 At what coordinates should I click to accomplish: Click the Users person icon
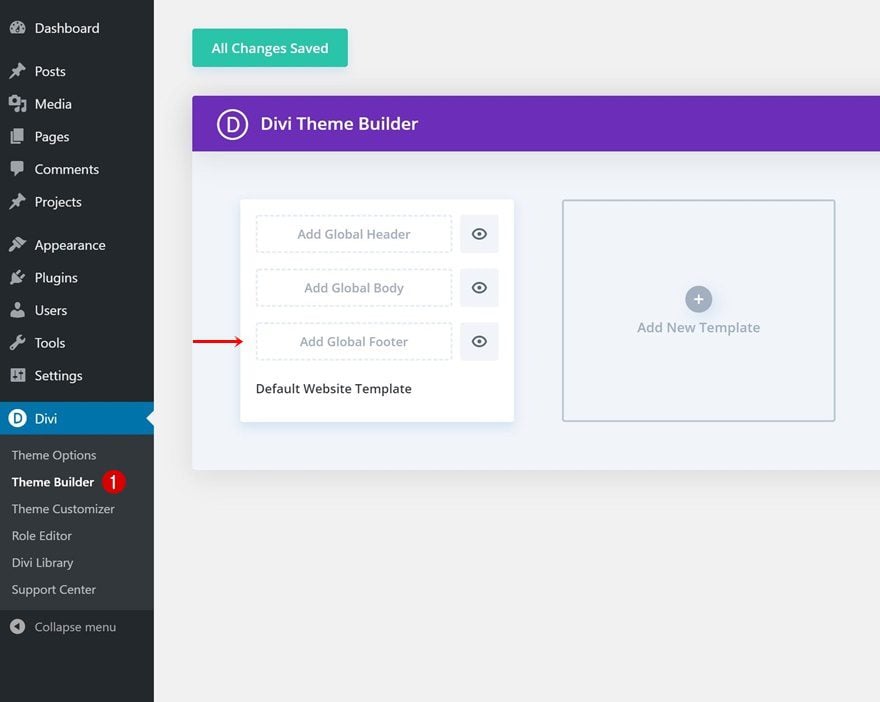[x=17, y=310]
